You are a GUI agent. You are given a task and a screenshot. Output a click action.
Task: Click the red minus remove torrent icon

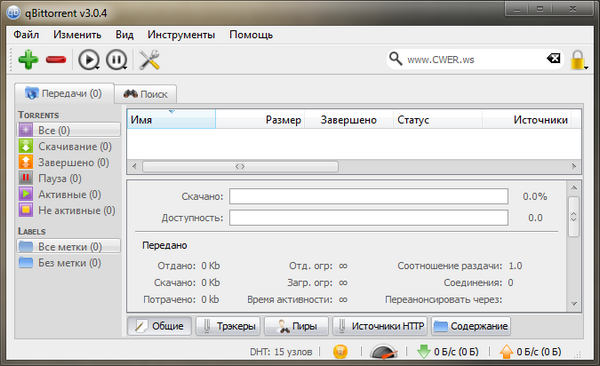(56, 60)
